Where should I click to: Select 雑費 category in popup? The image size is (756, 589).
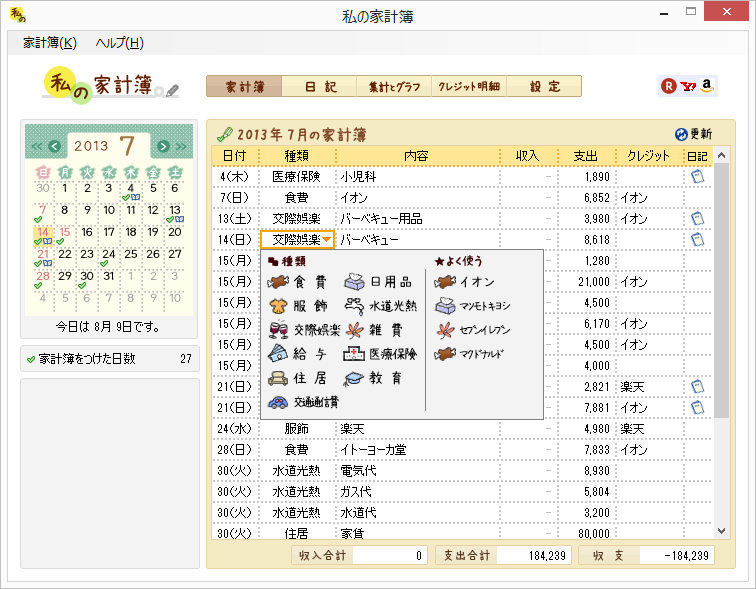(x=373, y=330)
